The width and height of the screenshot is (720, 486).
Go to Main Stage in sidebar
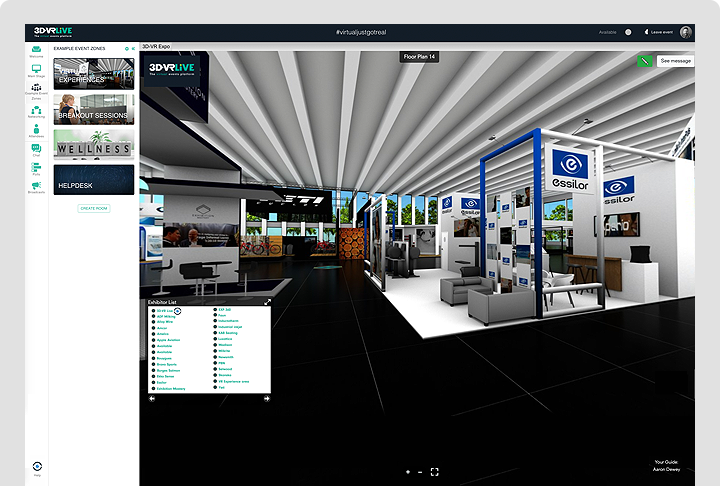click(37, 70)
